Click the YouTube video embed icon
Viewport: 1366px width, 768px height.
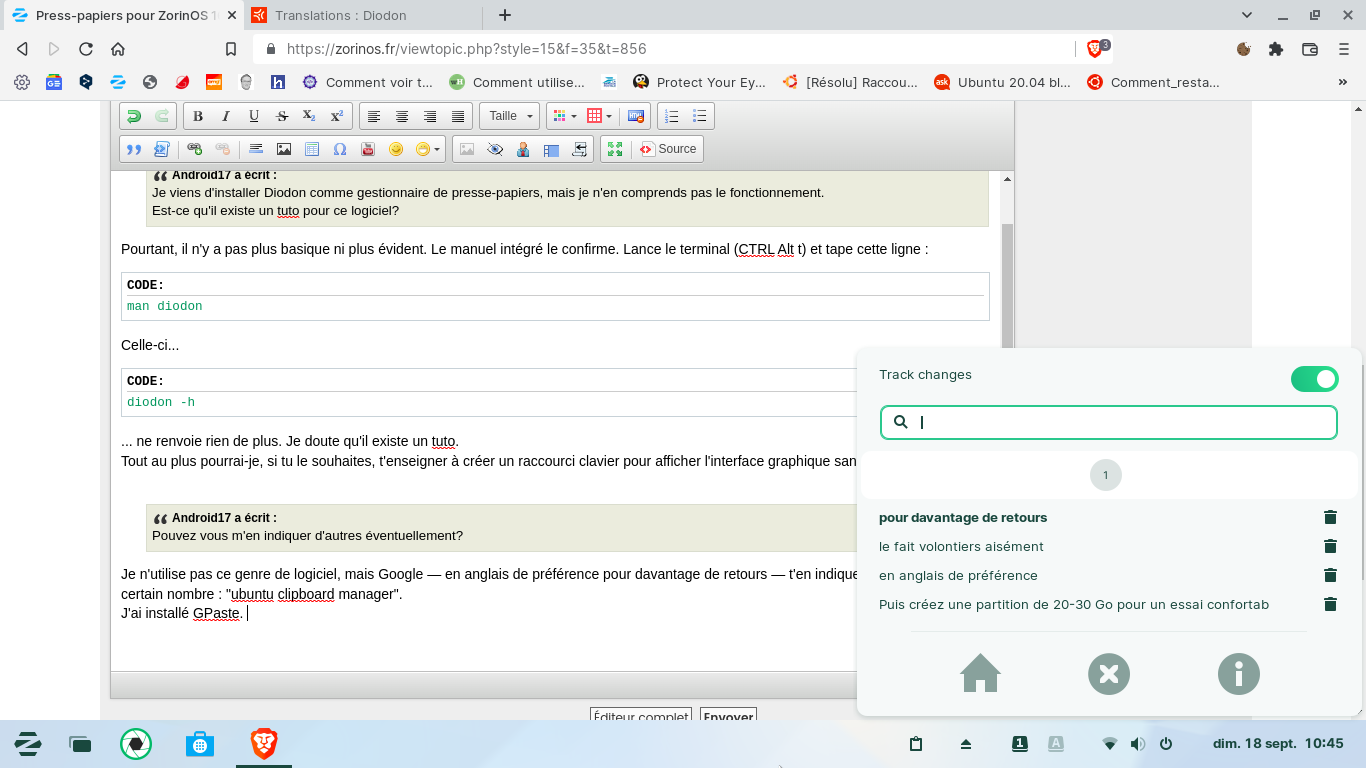point(368,149)
